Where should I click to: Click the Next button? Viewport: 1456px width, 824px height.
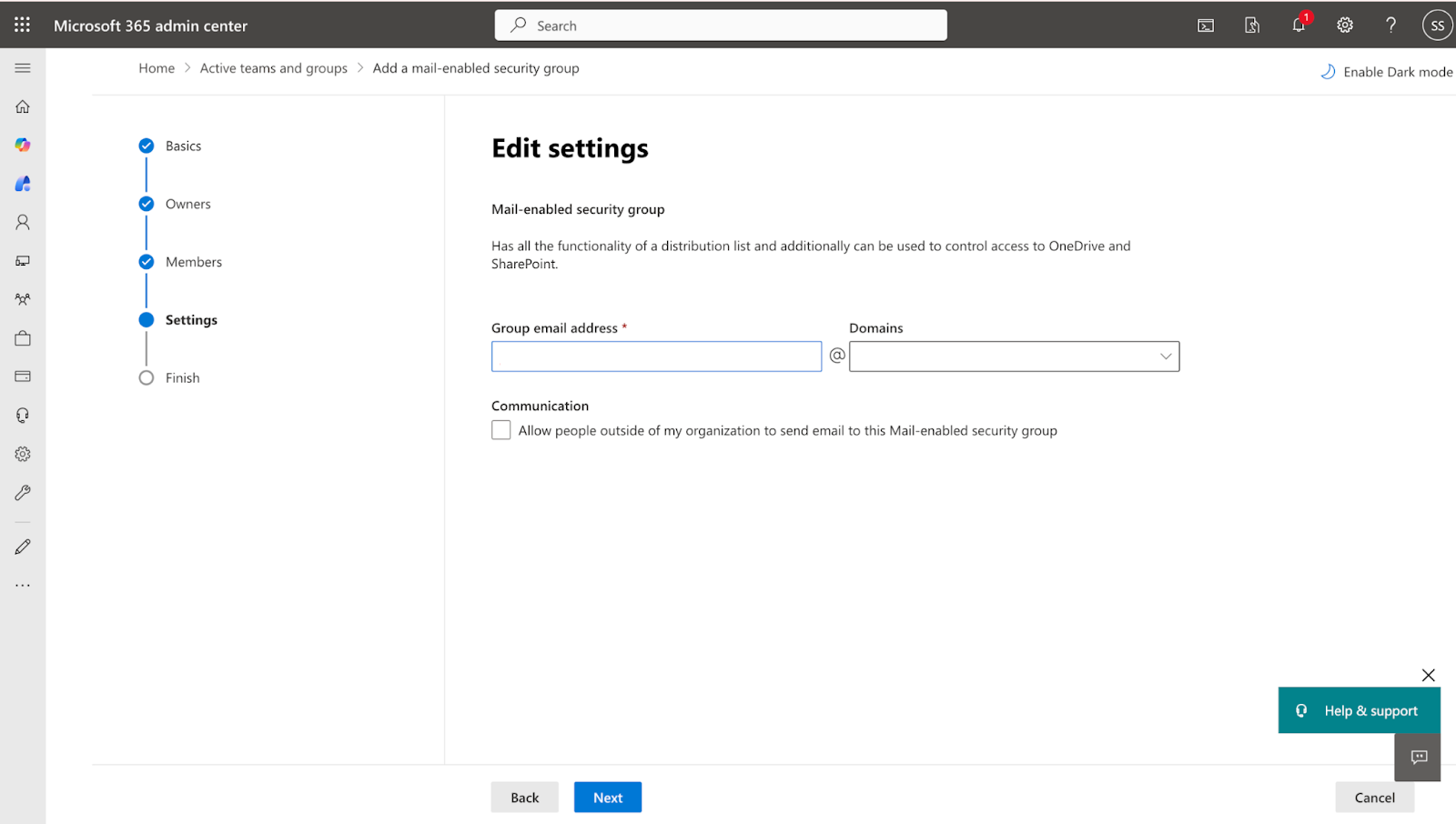(608, 798)
